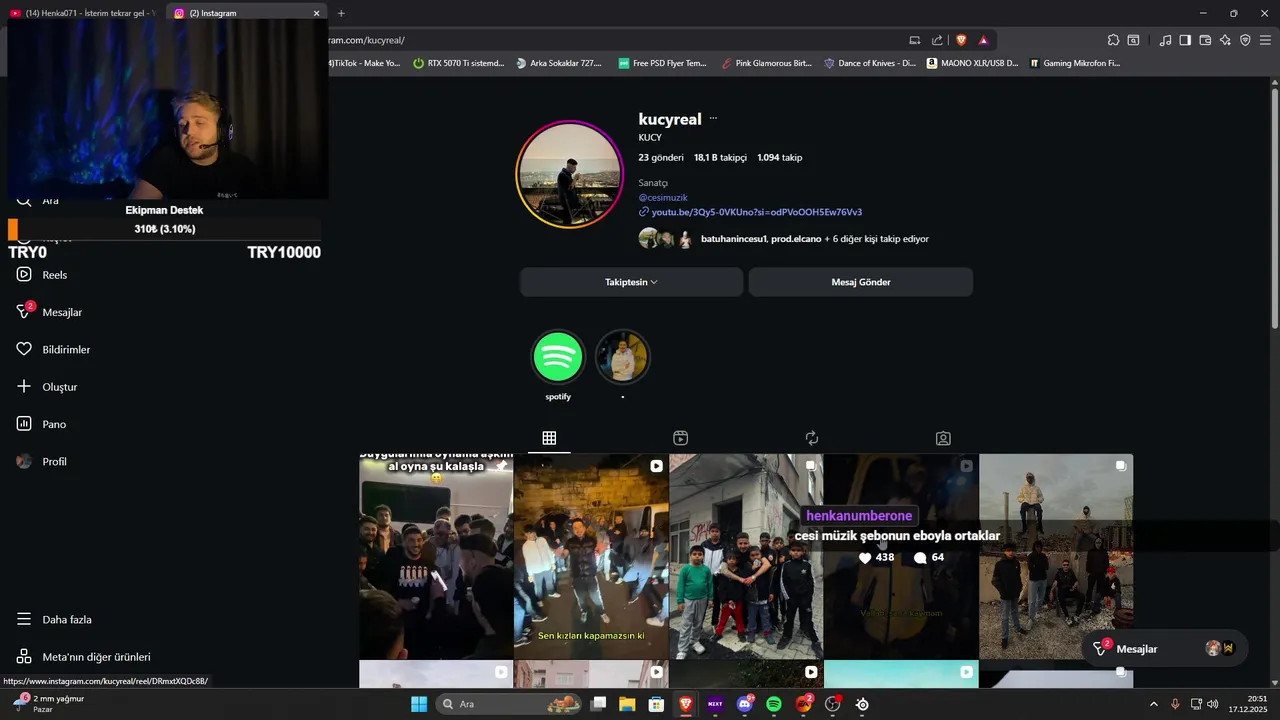Screen dimensions: 1280x720
Task: Open browser extensions puzzle icon
Action: click(1113, 40)
